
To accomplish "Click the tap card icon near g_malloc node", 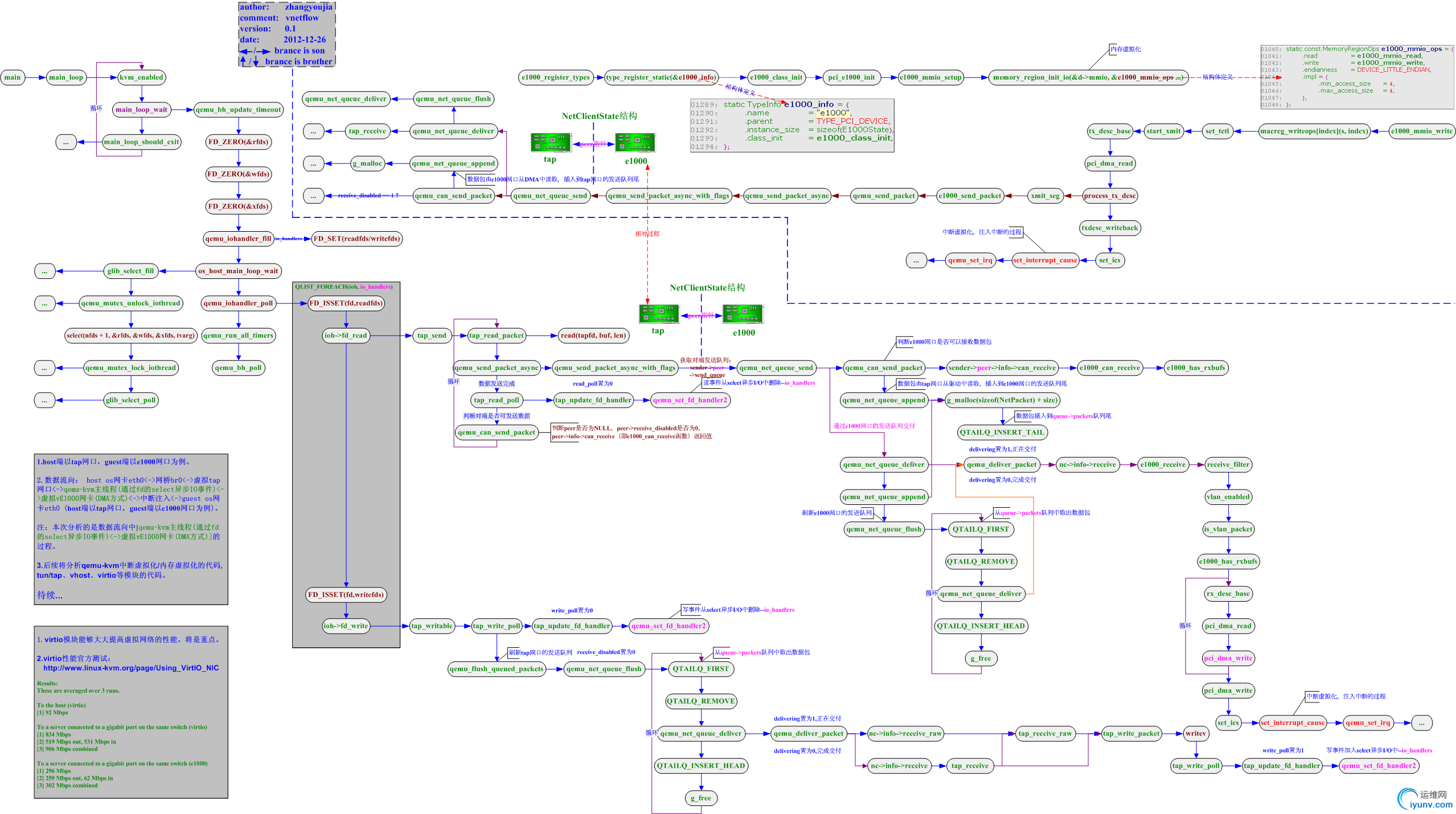I will pyautogui.click(x=551, y=142).
